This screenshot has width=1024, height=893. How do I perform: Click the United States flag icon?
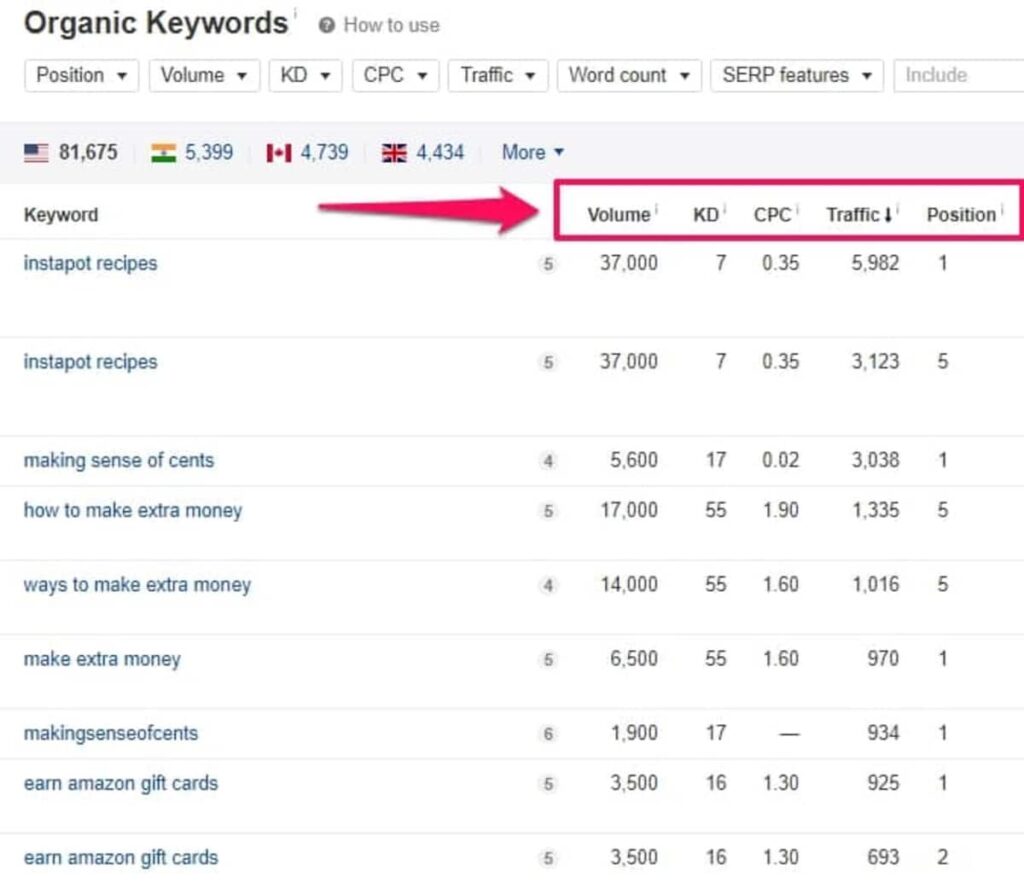tap(37, 153)
